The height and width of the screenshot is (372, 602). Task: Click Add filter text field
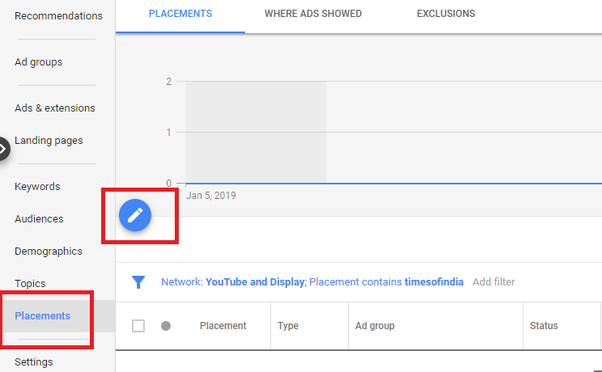point(493,282)
